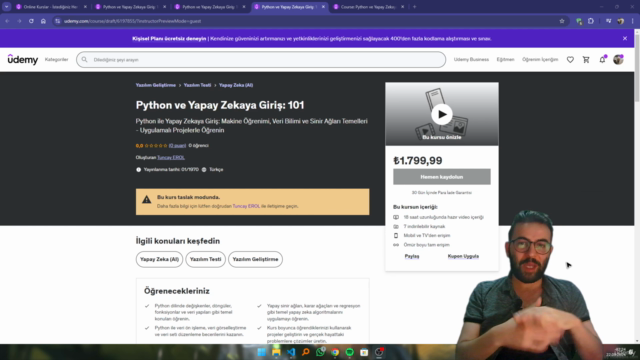
Task: Open Visual Studio Code from the taskbar
Action: 291,352
